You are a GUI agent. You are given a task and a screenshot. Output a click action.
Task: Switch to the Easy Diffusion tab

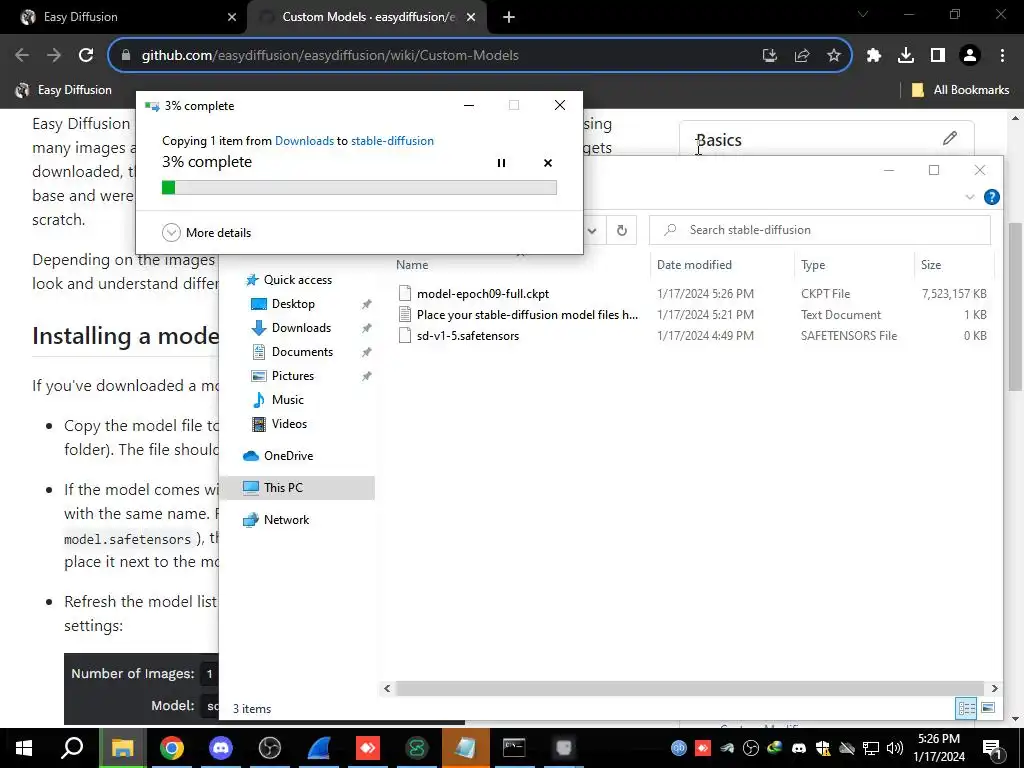click(122, 17)
